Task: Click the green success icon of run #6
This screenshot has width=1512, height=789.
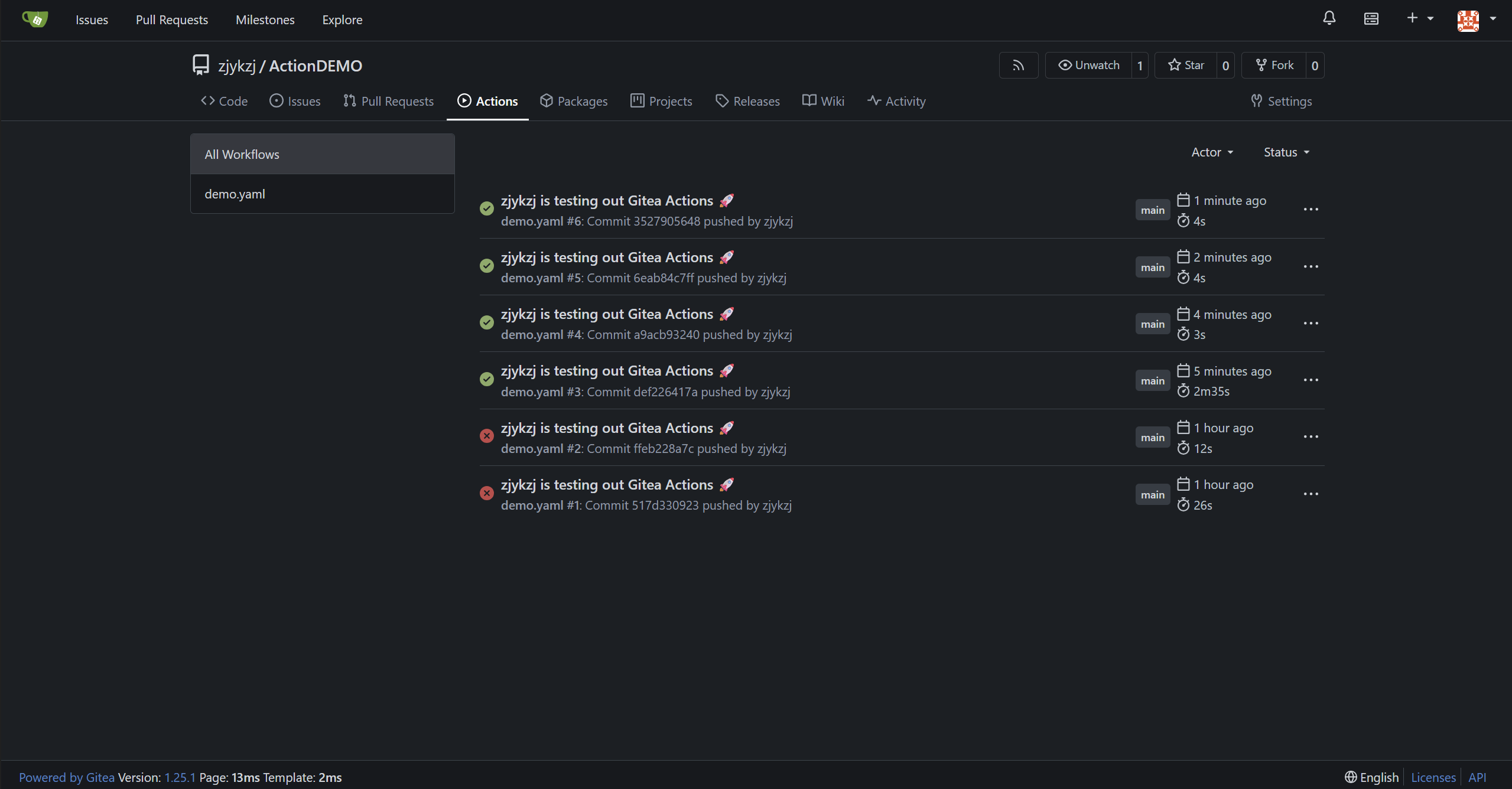Action: tap(486, 209)
